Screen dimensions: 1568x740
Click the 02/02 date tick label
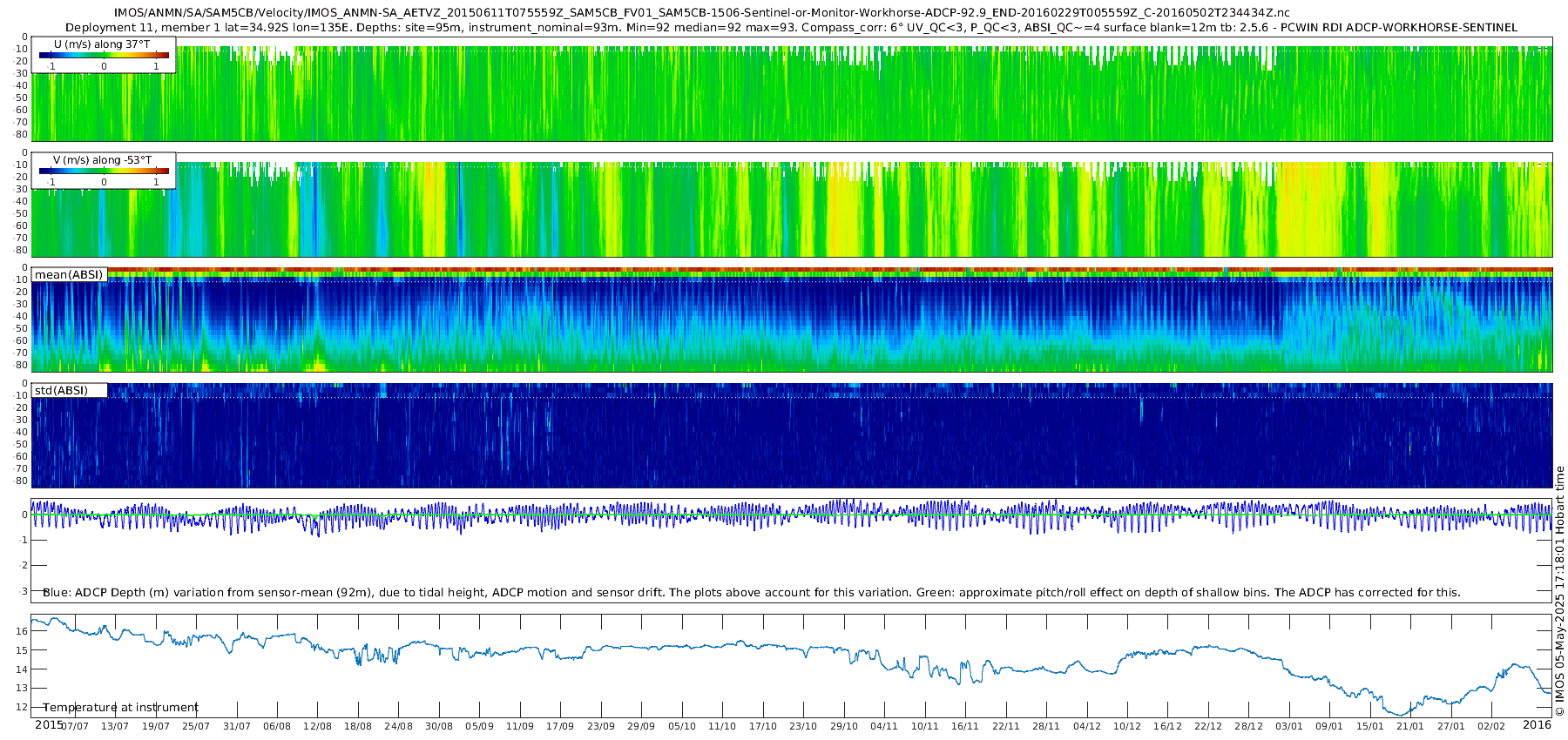pyautogui.click(x=1490, y=726)
